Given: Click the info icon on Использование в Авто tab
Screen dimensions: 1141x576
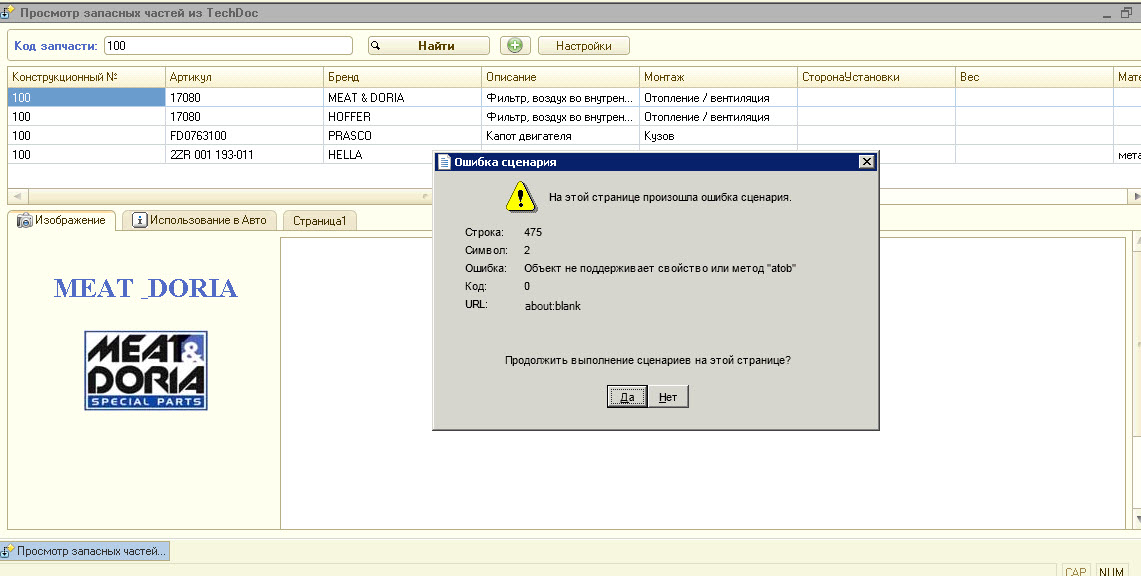Looking at the screenshot, I should pyautogui.click(x=140, y=220).
